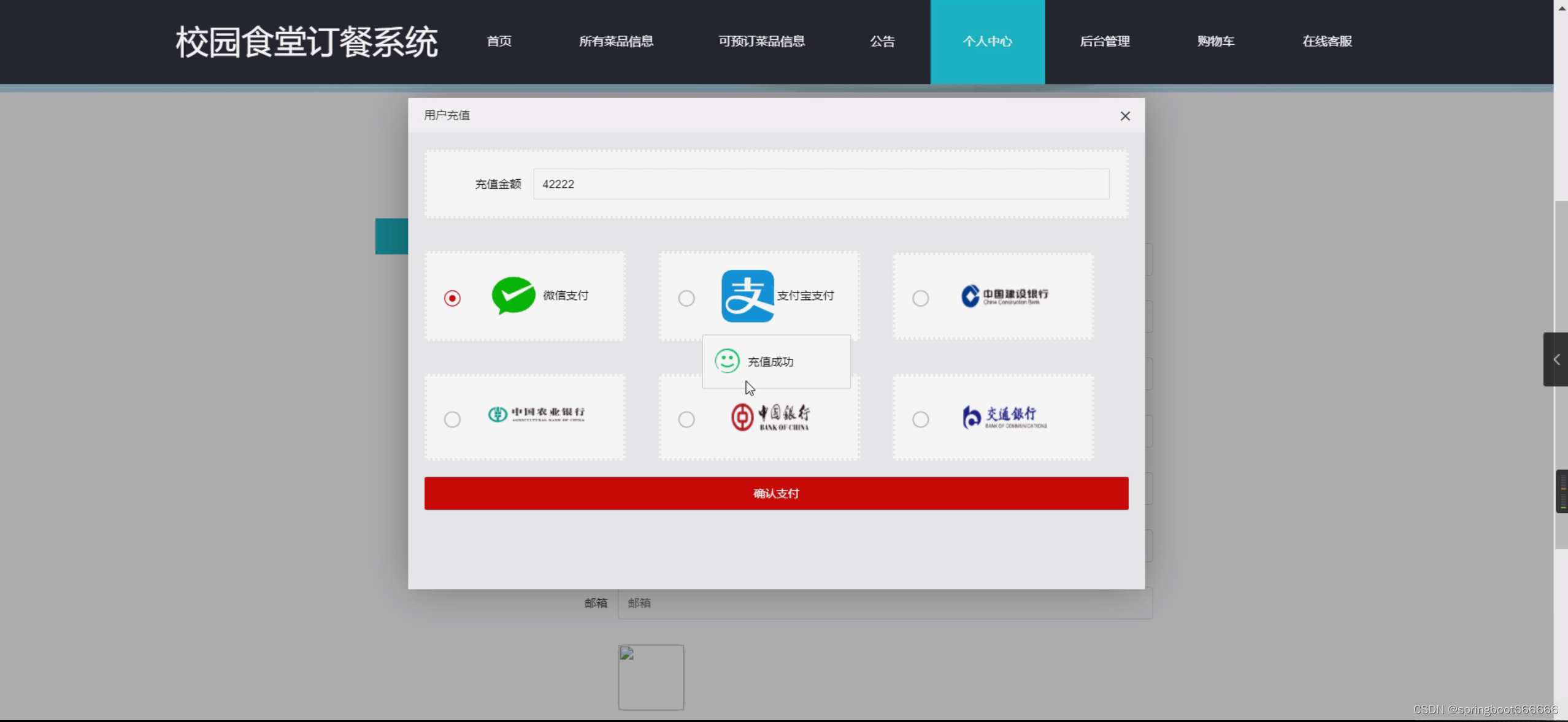Image resolution: width=1568 pixels, height=722 pixels.
Task: Click the Bank of China logo
Action: tap(770, 417)
